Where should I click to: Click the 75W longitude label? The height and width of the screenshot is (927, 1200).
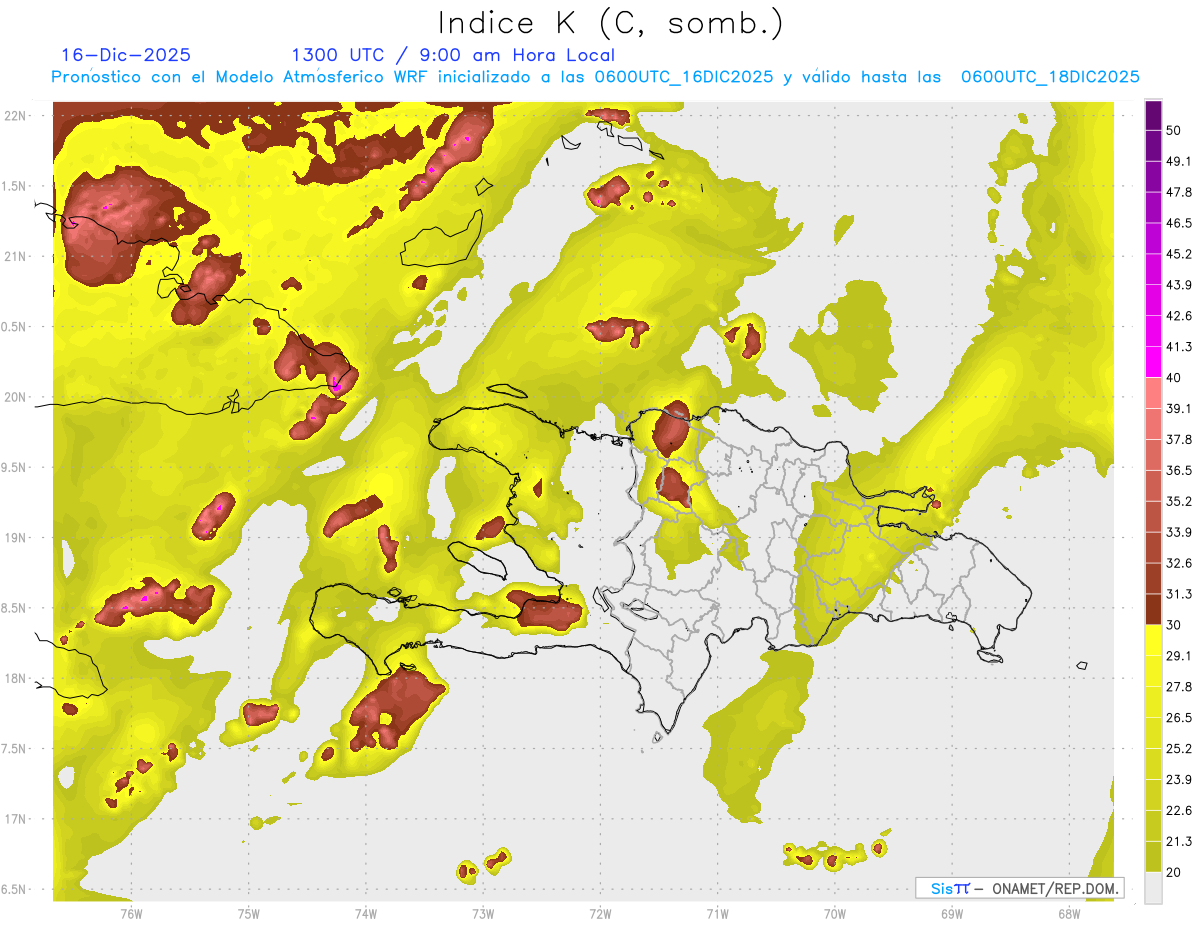(249, 913)
